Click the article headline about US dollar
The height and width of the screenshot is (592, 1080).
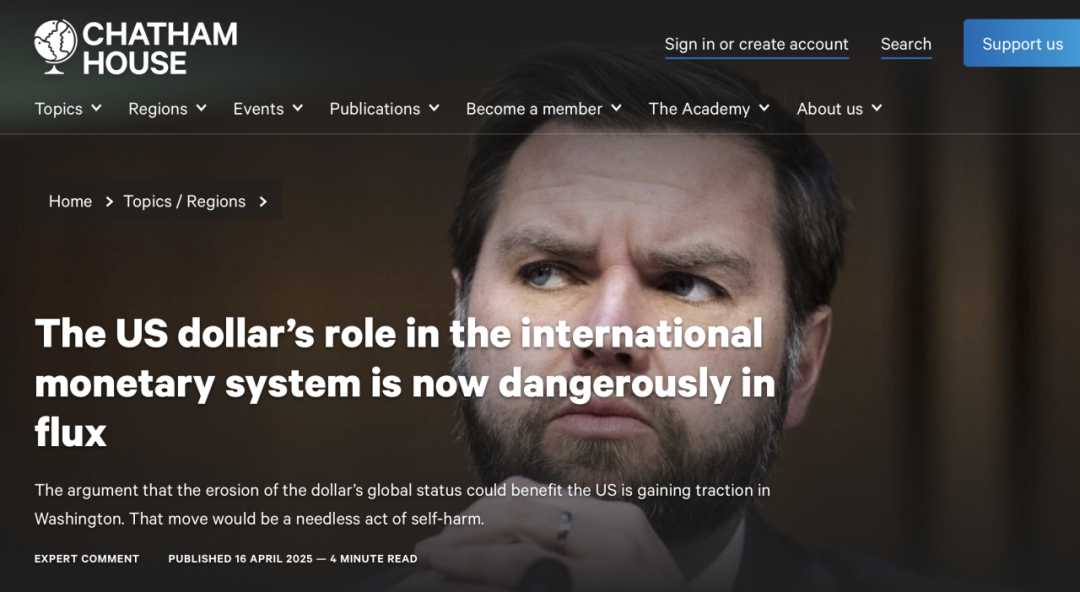(405, 382)
